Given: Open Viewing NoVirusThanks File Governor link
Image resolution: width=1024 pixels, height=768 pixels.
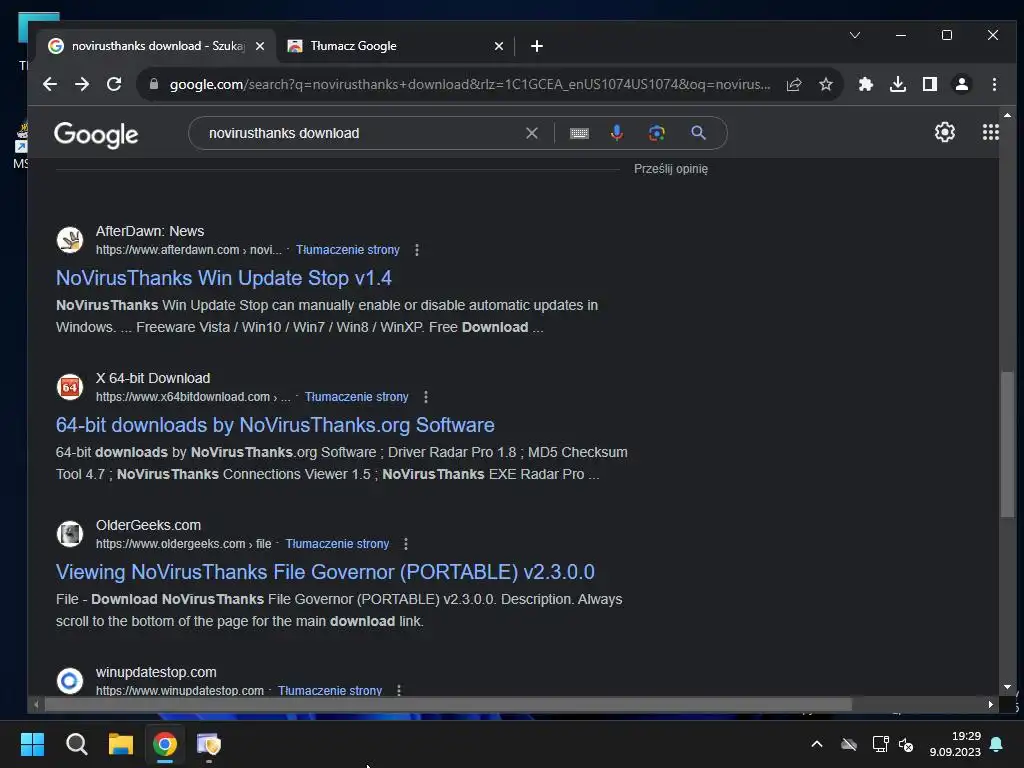Looking at the screenshot, I should point(325,572).
